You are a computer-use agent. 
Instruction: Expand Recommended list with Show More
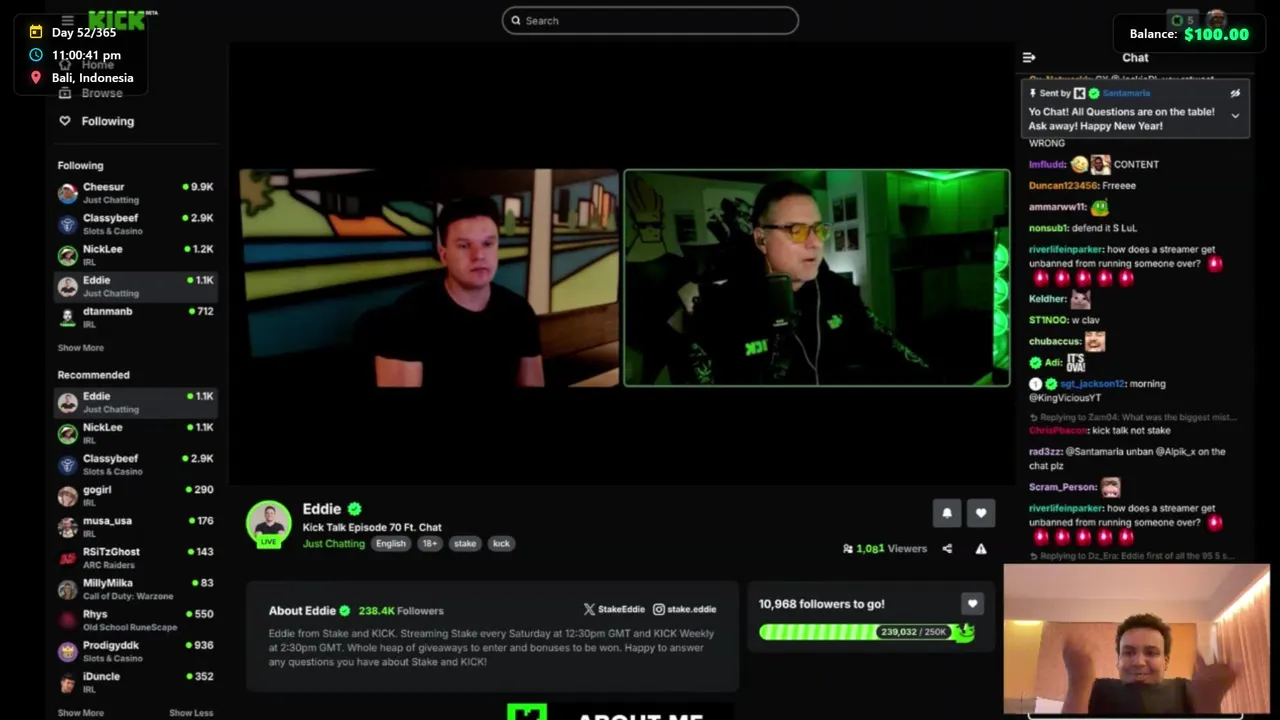(x=80, y=713)
